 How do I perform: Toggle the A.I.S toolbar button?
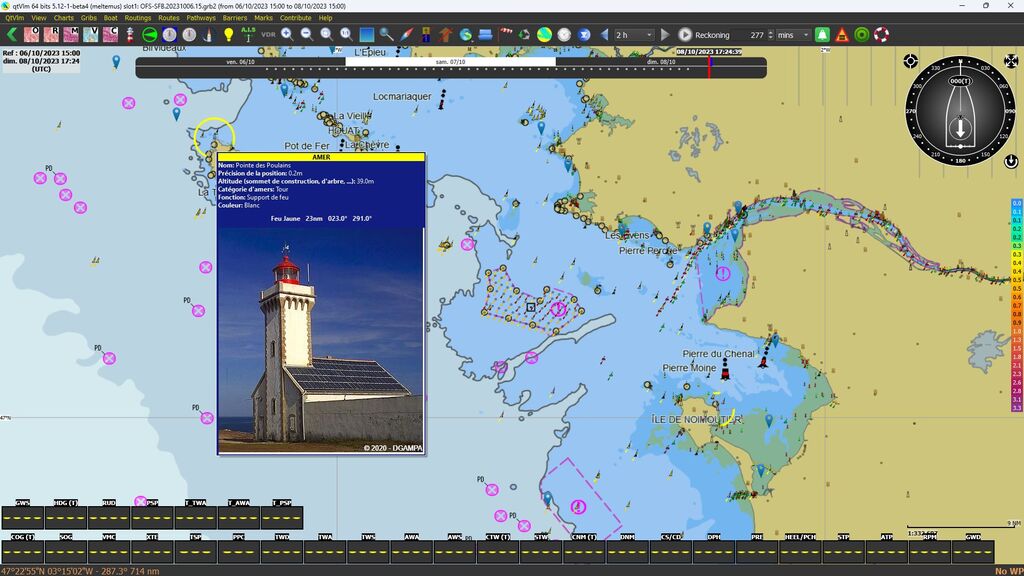pos(248,35)
